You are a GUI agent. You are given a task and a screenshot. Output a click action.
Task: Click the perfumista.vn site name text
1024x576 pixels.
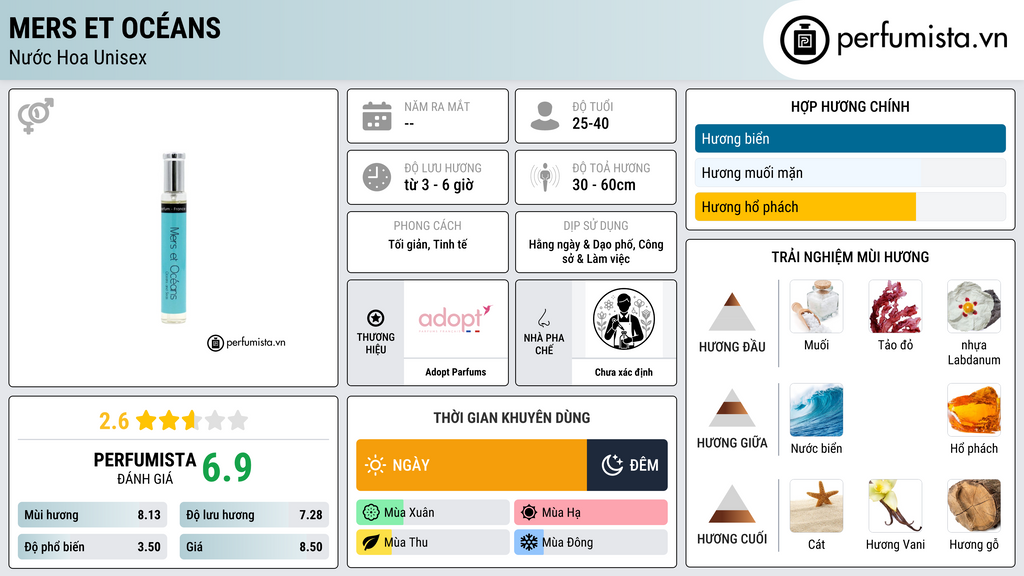point(921,38)
